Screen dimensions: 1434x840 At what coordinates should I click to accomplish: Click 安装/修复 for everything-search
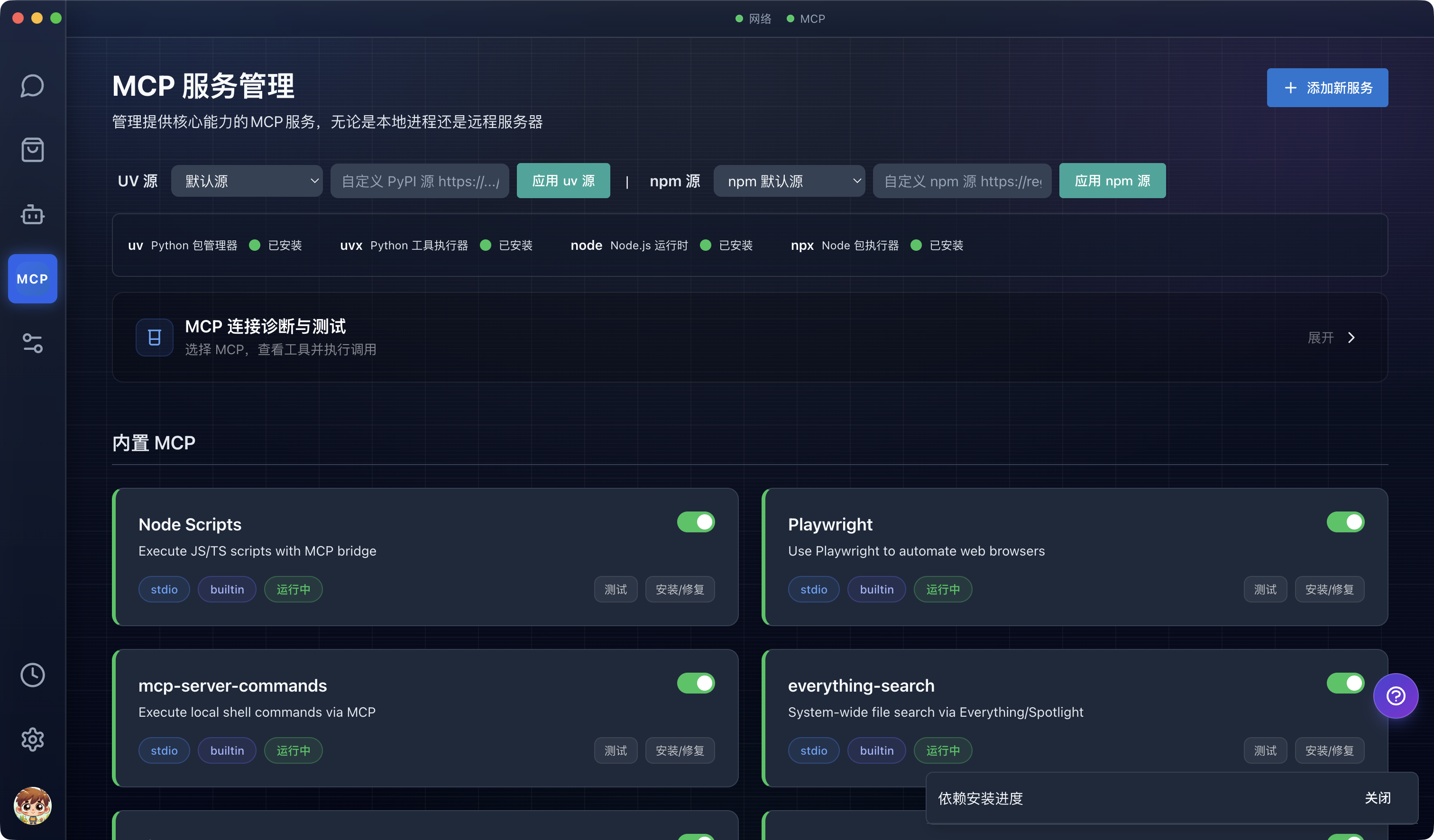pos(1329,751)
